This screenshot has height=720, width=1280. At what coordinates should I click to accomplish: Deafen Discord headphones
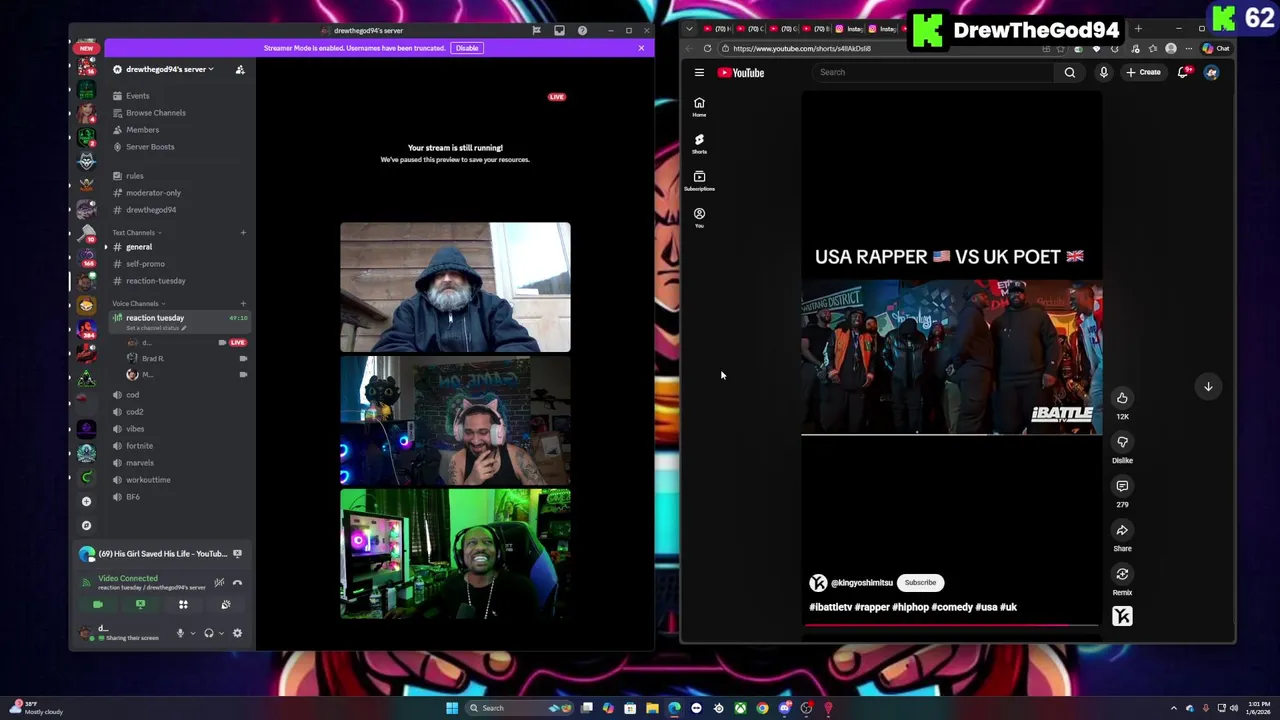(x=208, y=633)
